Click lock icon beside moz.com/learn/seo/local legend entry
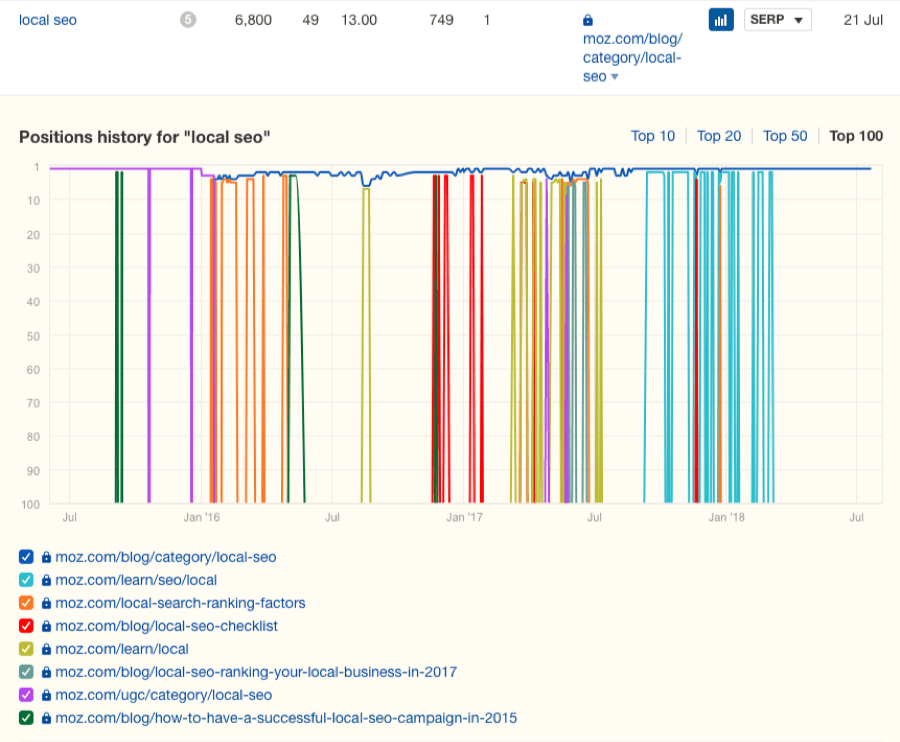The image size is (900, 742). (x=46, y=580)
